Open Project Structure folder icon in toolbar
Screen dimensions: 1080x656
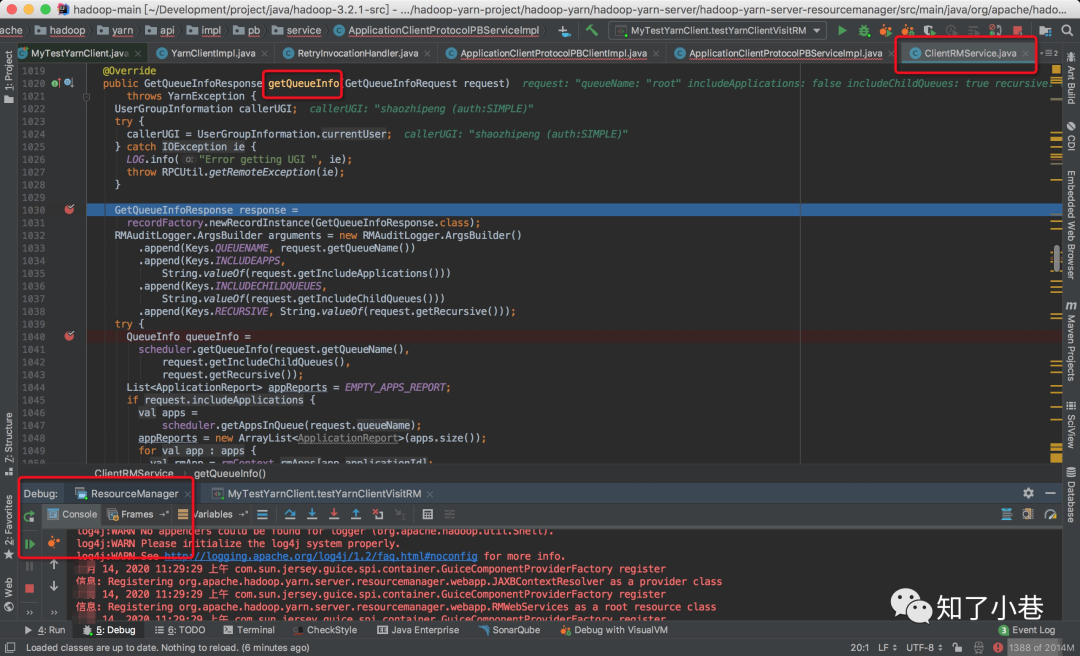coord(1045,30)
